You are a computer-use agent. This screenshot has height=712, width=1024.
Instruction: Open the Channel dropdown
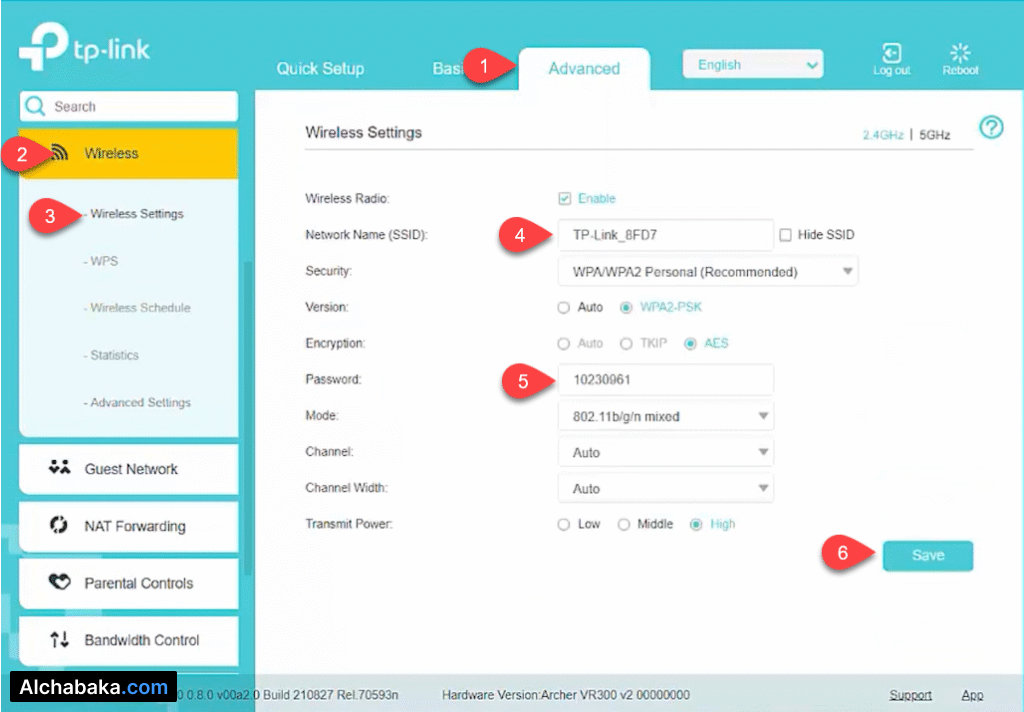pyautogui.click(x=666, y=451)
